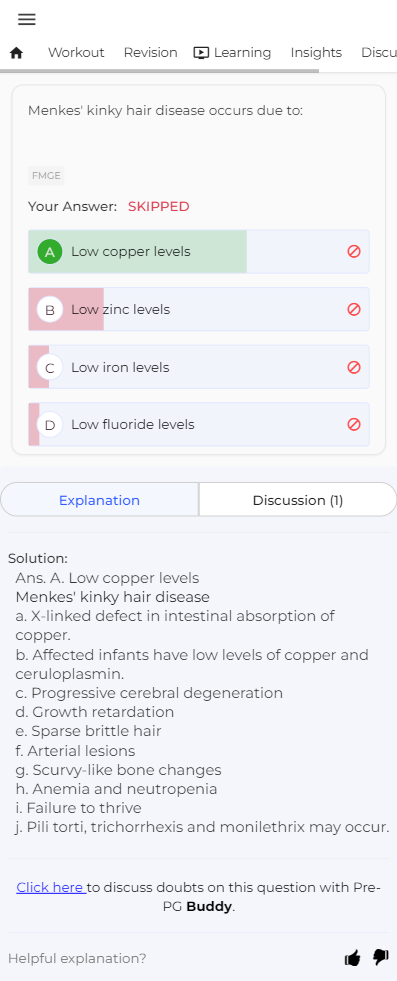Open the Learning tab
This screenshot has height=981, width=397.
[233, 53]
